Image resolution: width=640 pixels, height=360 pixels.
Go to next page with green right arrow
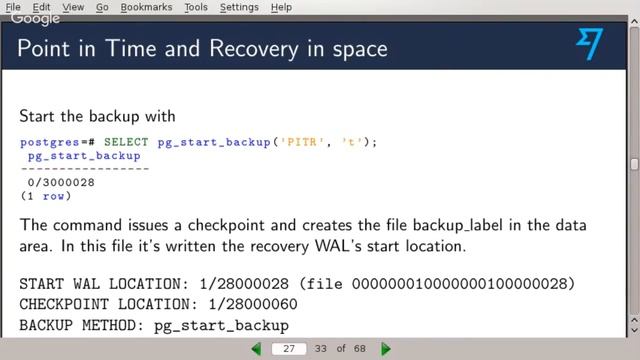[x=386, y=349]
